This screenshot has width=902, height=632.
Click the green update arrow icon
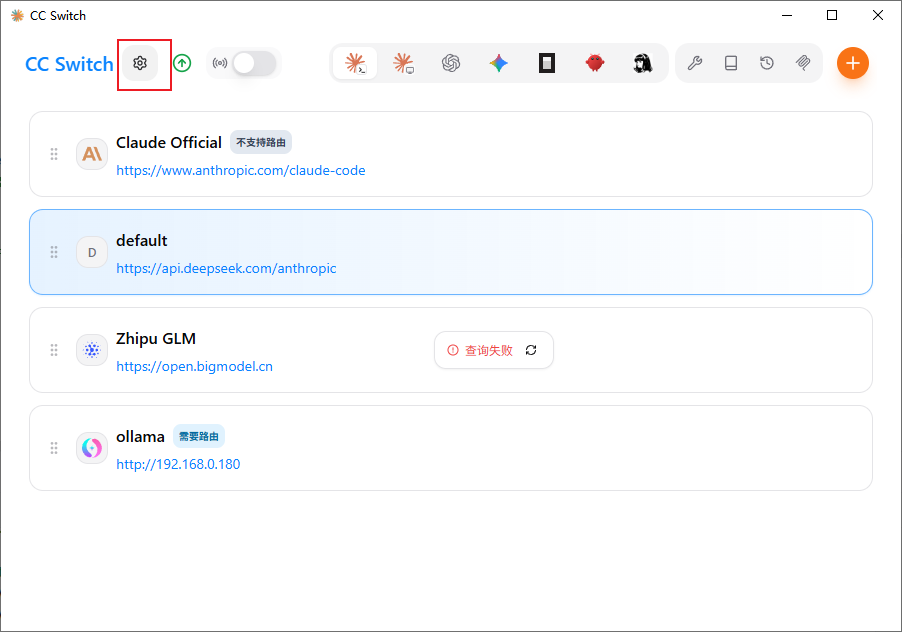coord(182,63)
